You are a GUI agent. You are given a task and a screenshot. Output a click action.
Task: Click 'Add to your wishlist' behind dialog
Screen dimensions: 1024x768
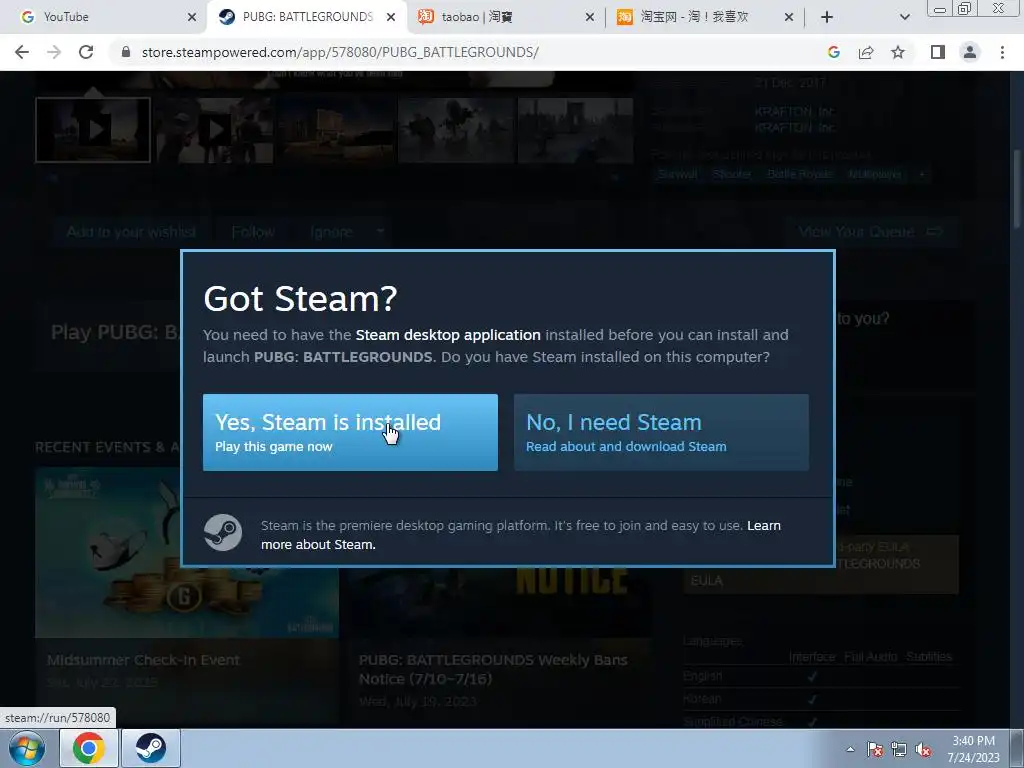(x=131, y=232)
